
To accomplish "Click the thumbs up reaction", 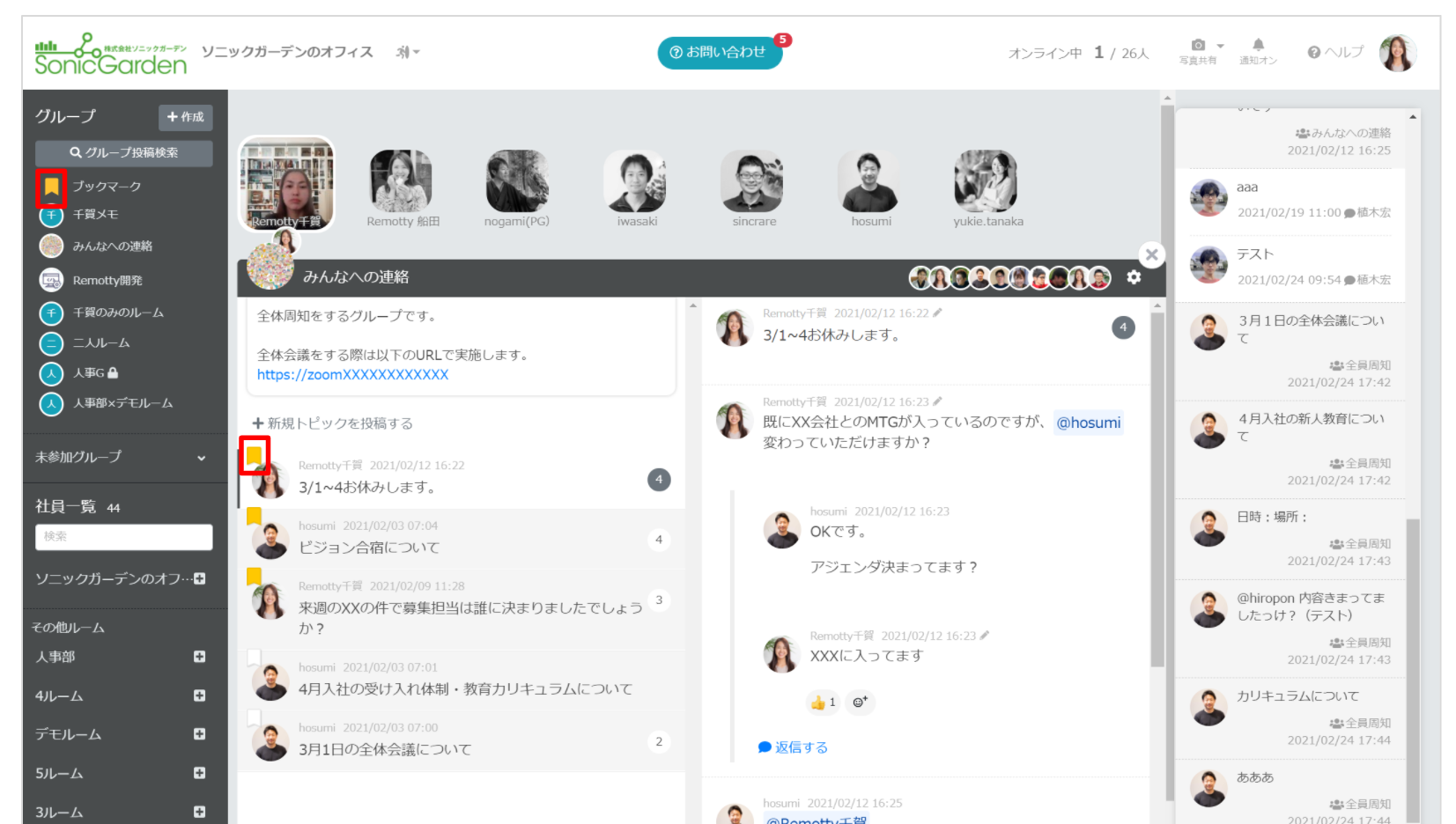I will point(822,702).
